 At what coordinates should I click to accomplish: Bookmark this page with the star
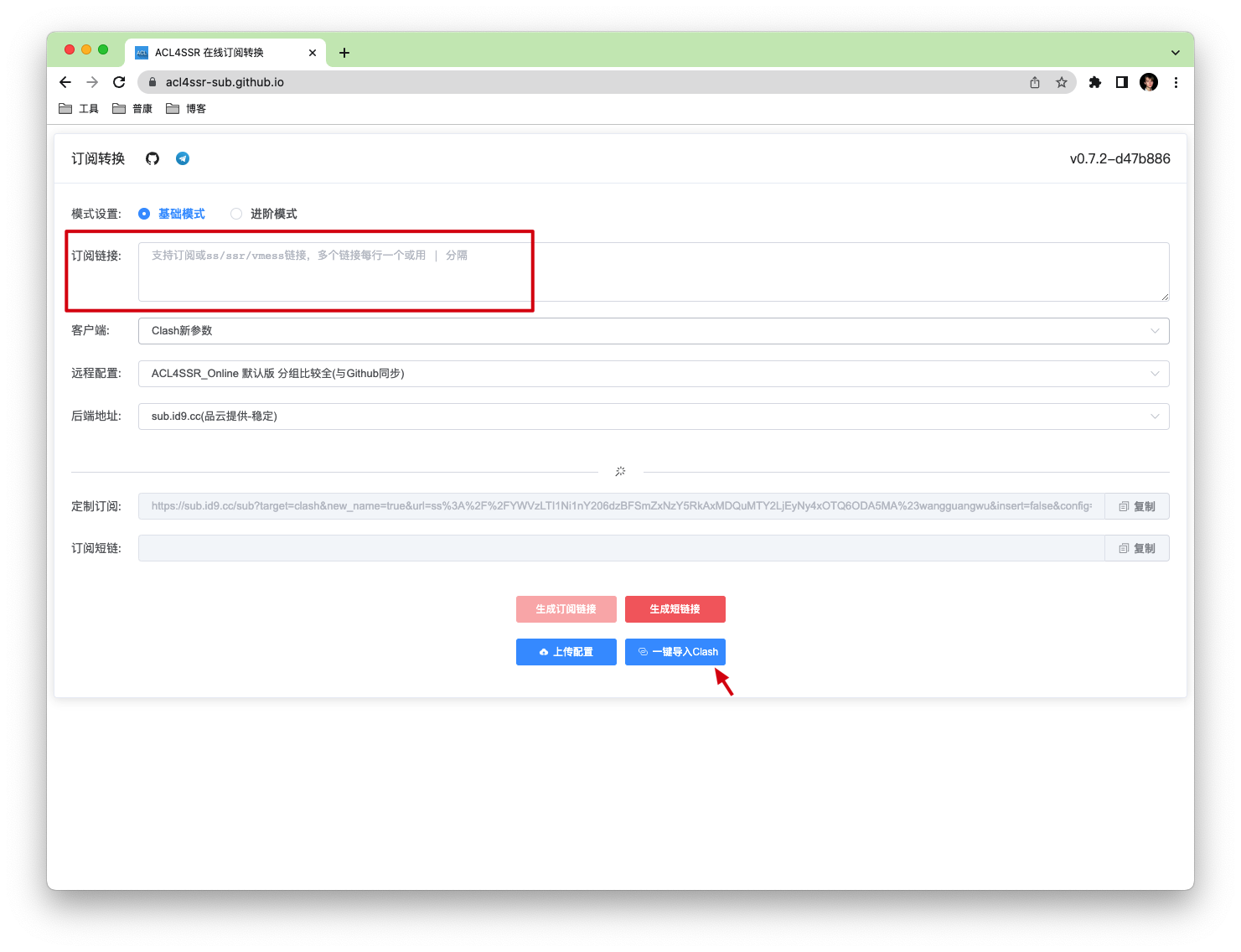1062,82
